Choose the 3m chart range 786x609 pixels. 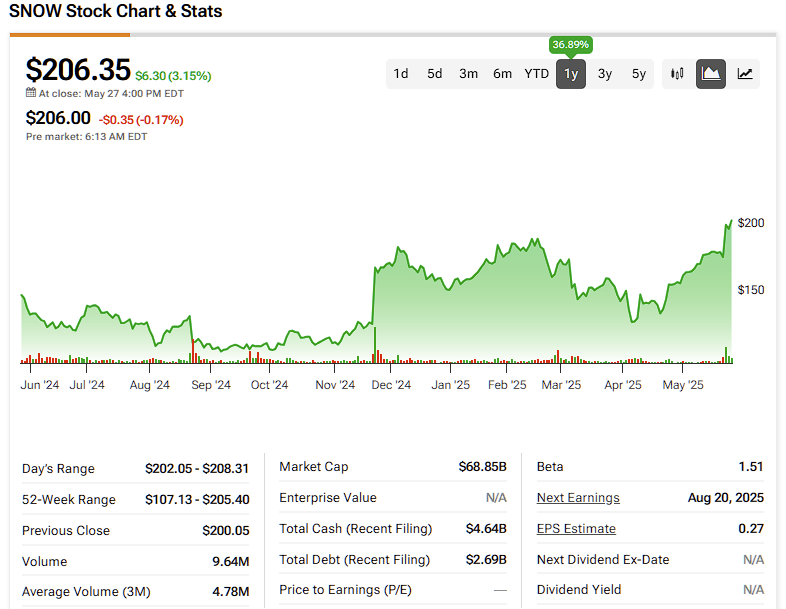(x=468, y=74)
